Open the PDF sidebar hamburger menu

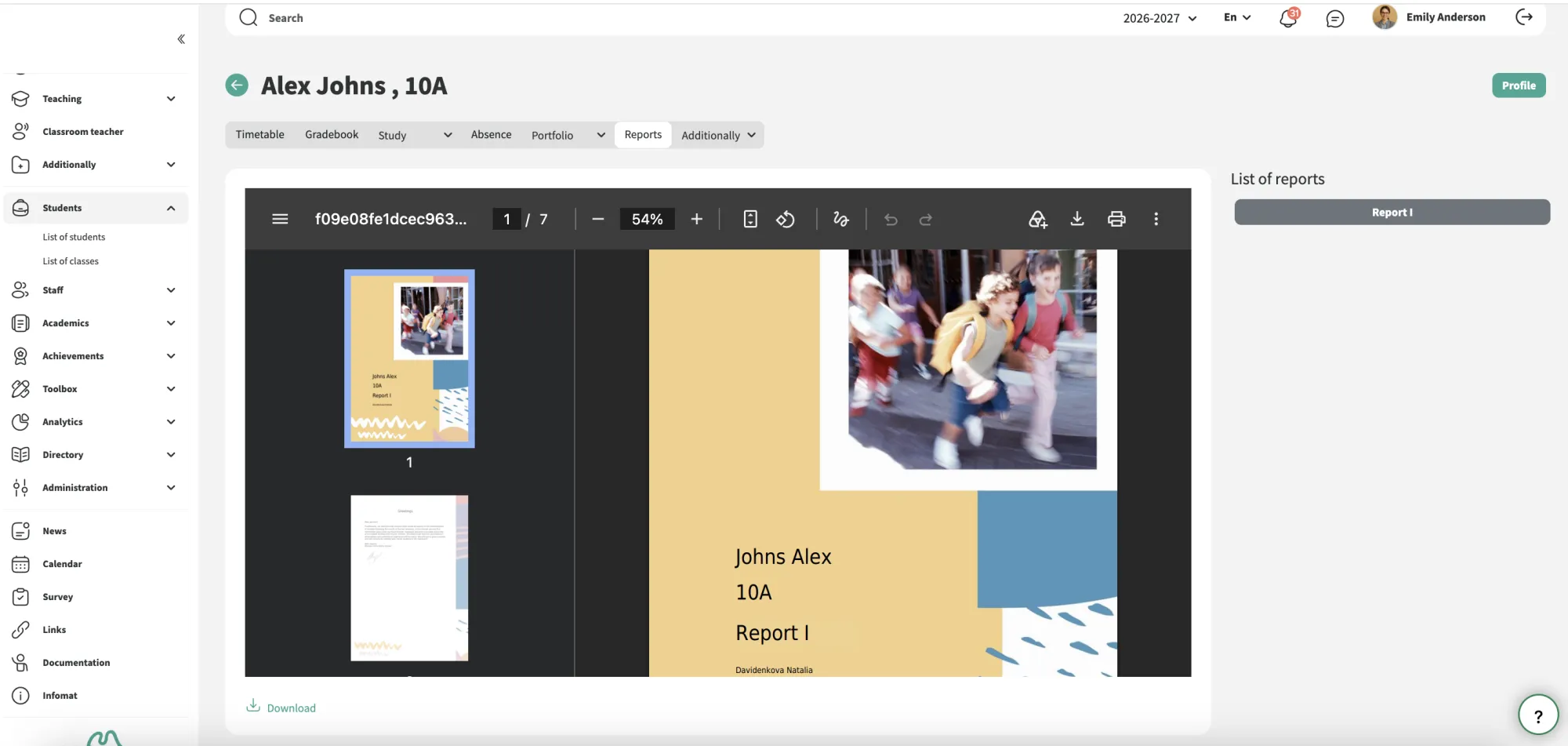pyautogui.click(x=280, y=219)
